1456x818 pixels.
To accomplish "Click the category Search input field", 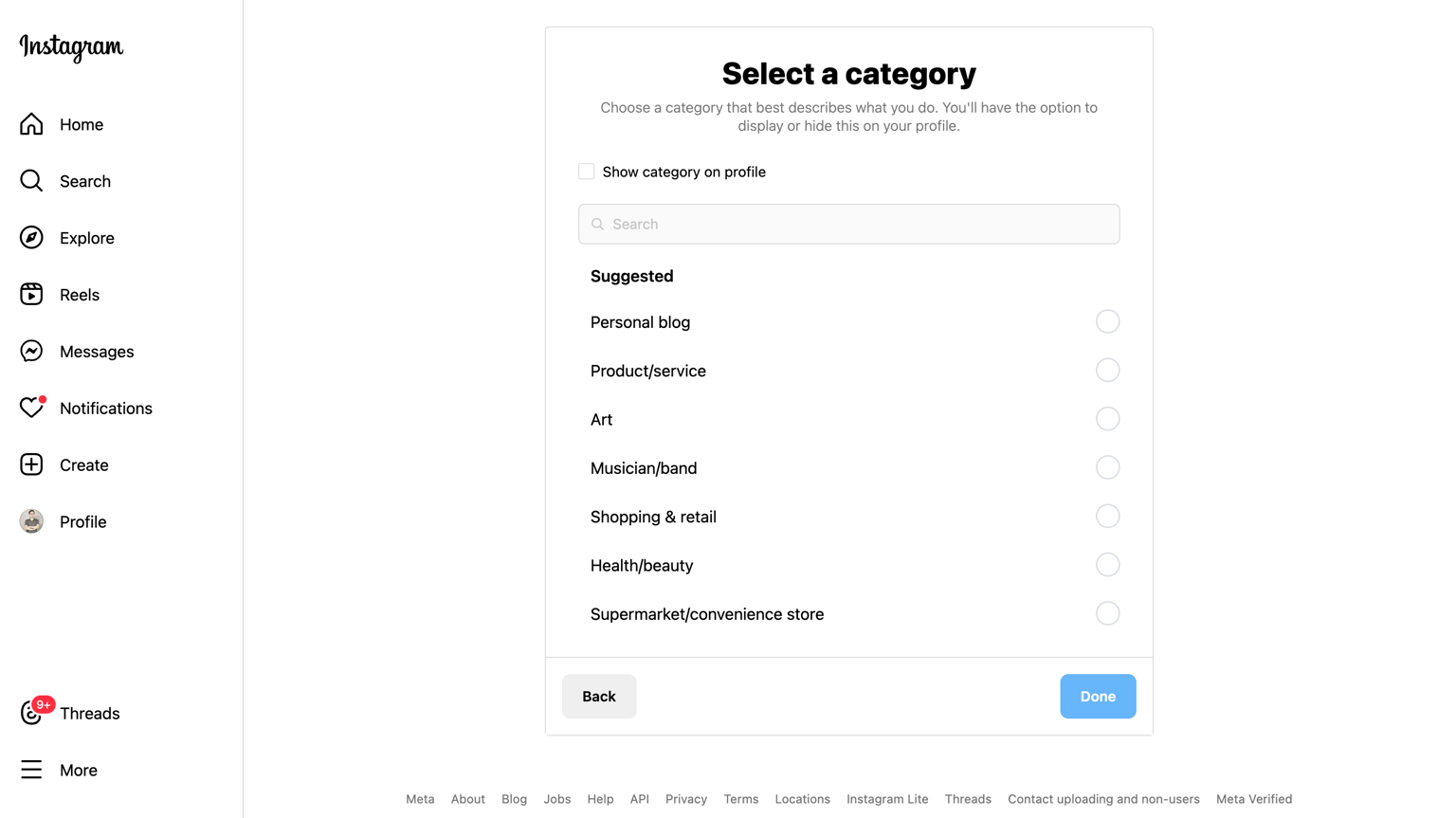I will [x=848, y=225].
